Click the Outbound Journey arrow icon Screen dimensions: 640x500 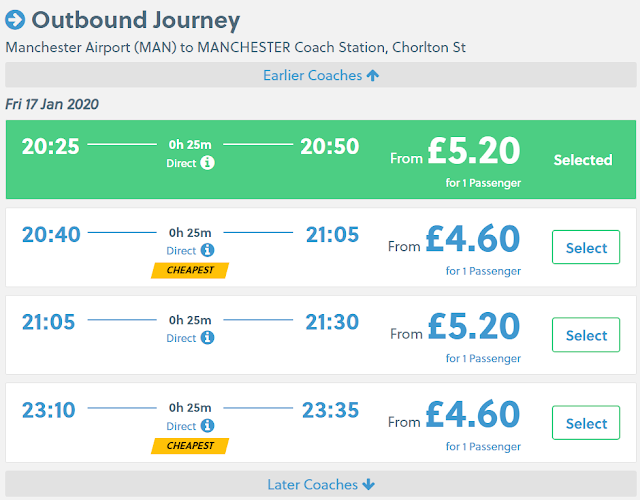[15, 19]
